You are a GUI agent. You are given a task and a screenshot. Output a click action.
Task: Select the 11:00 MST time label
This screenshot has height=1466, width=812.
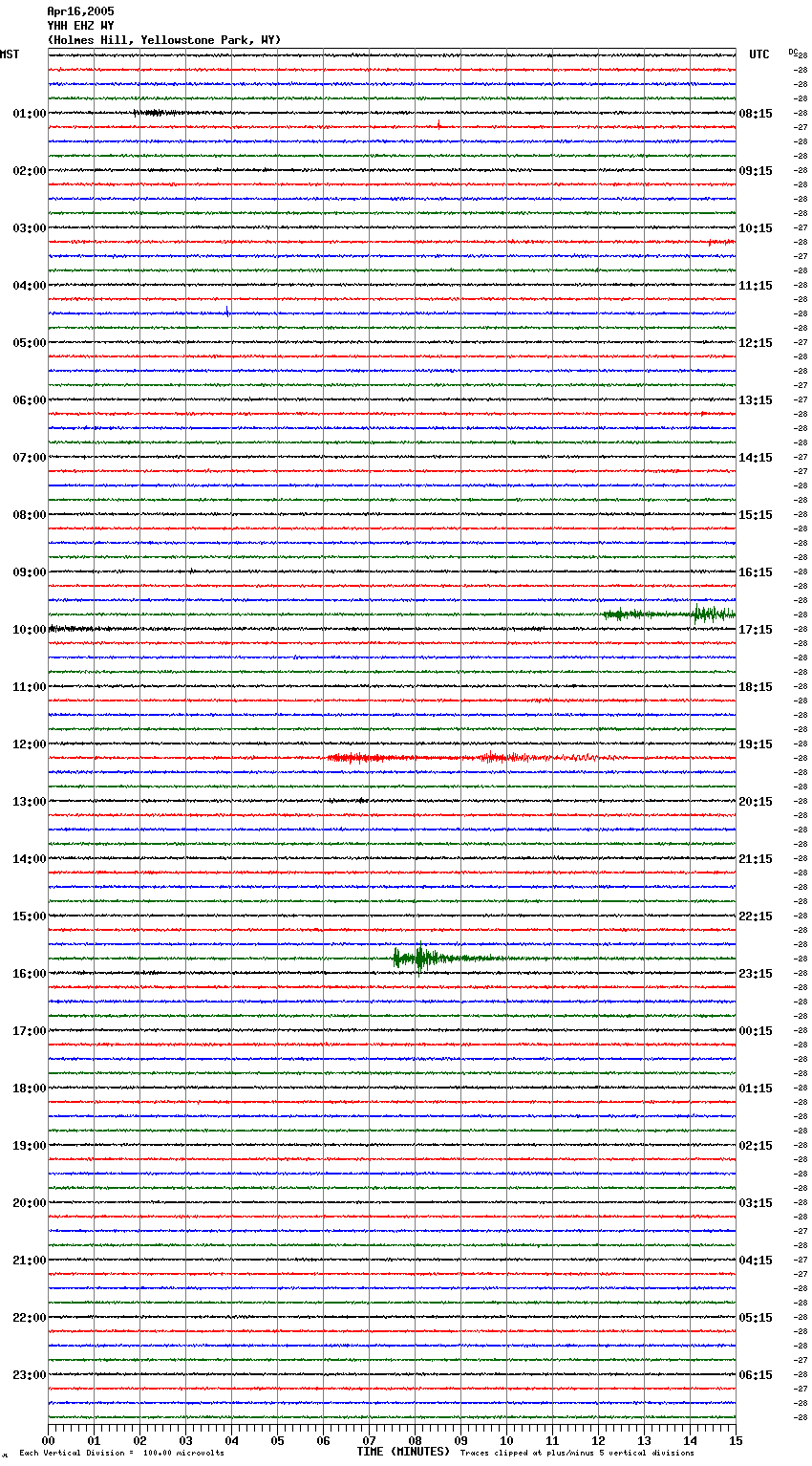[x=30, y=687]
